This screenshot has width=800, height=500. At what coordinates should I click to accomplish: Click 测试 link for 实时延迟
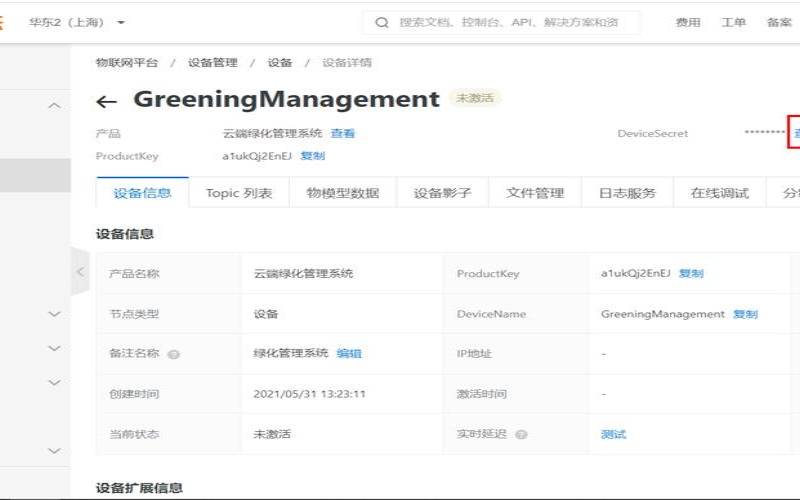613,435
